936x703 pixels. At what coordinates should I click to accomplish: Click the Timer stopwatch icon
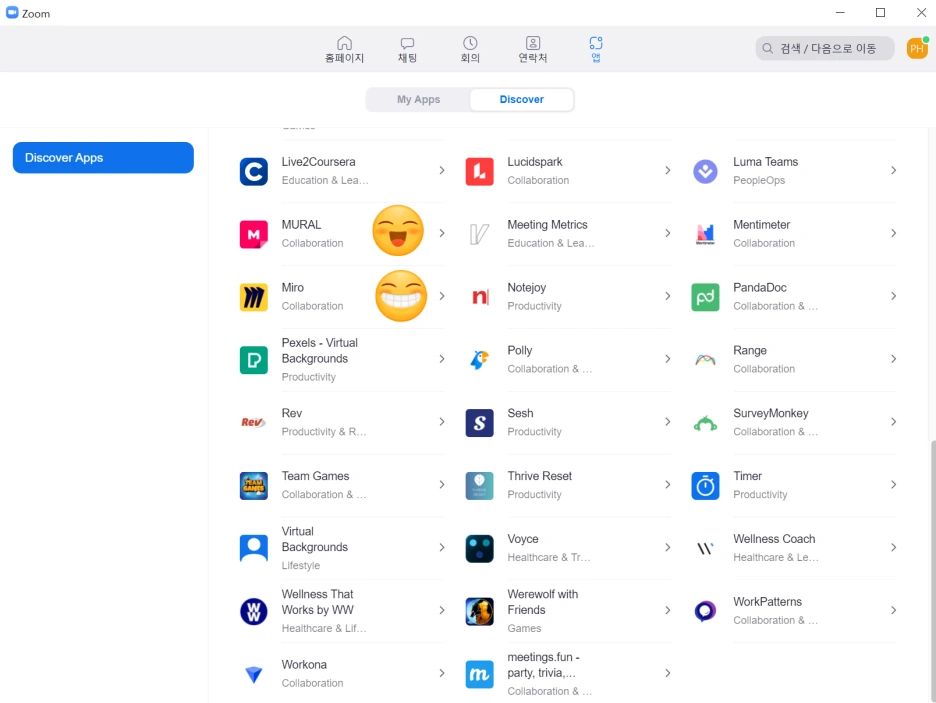705,486
